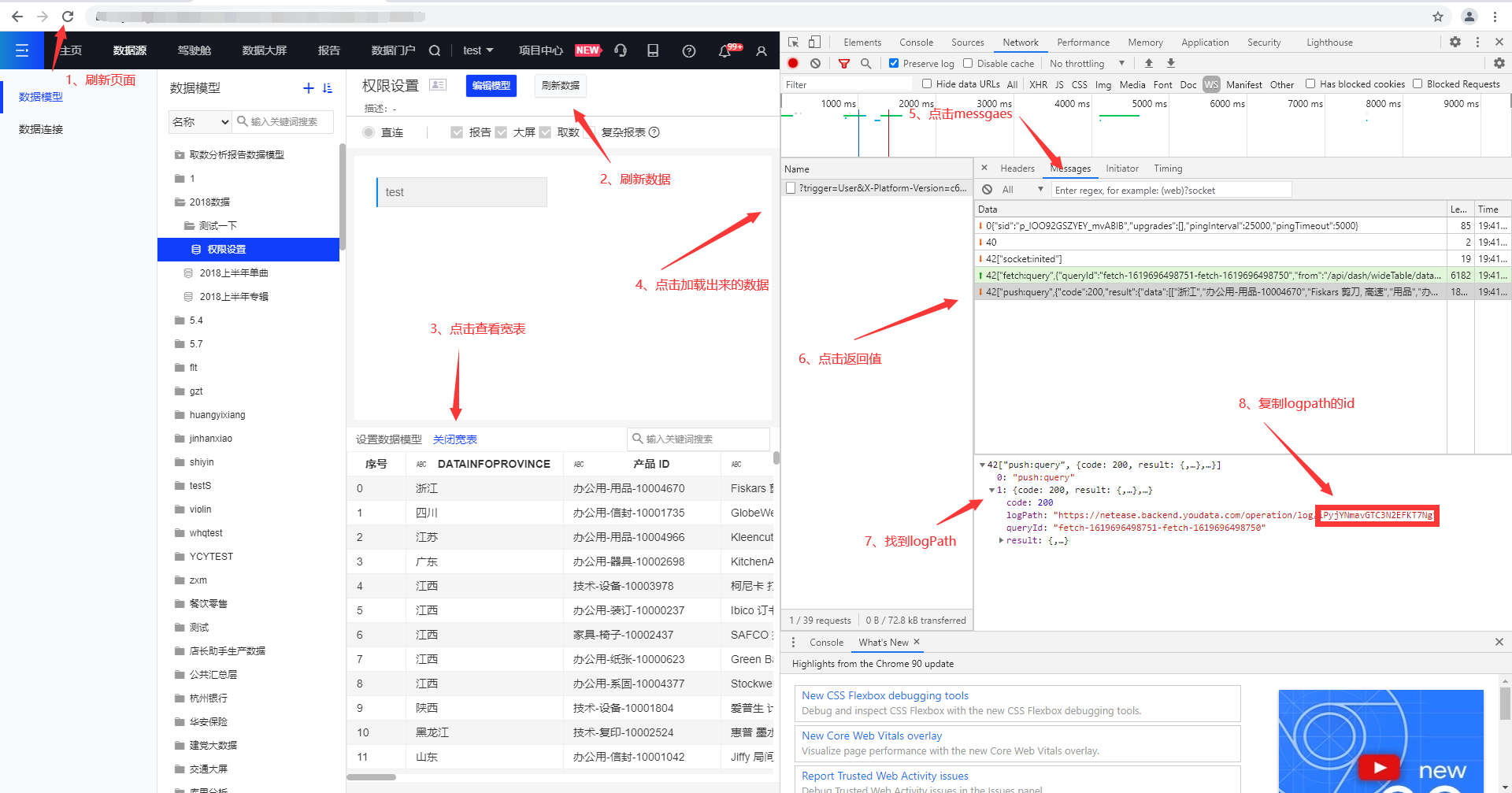Select DevTools inspect element tool

click(794, 43)
